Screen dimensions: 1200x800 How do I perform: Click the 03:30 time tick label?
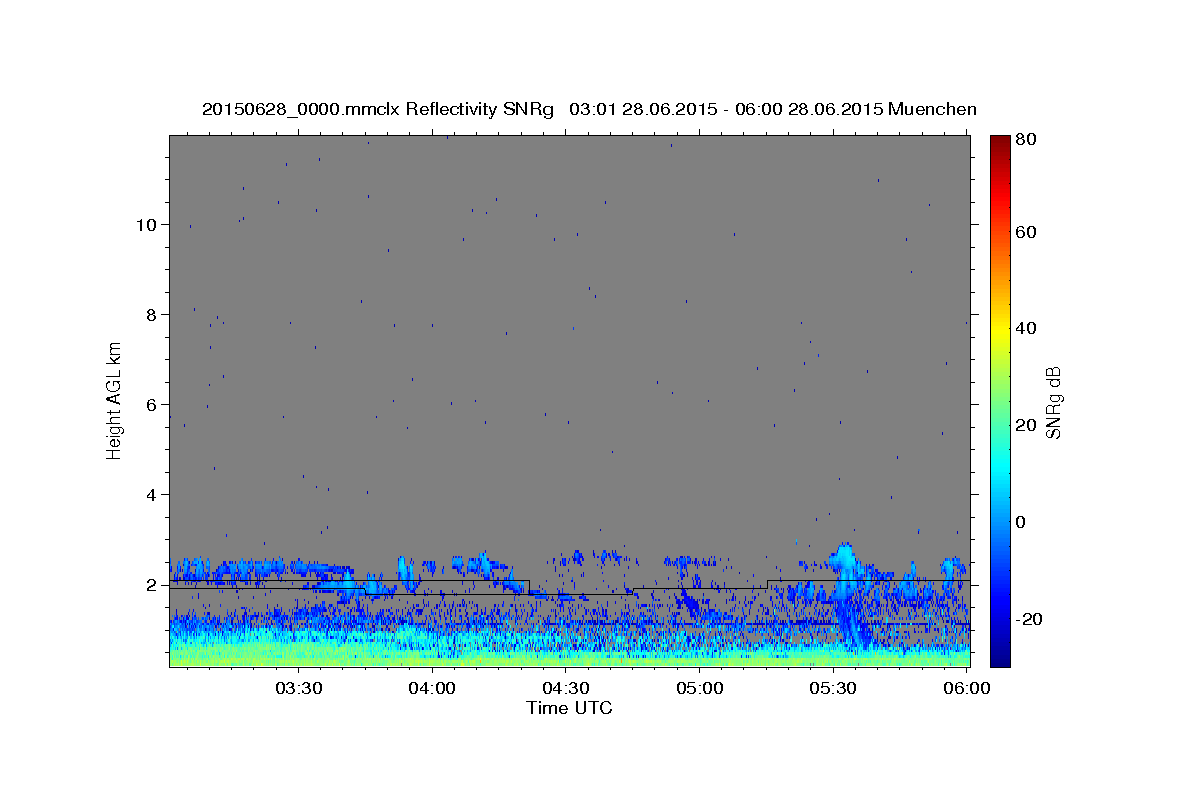click(x=298, y=689)
